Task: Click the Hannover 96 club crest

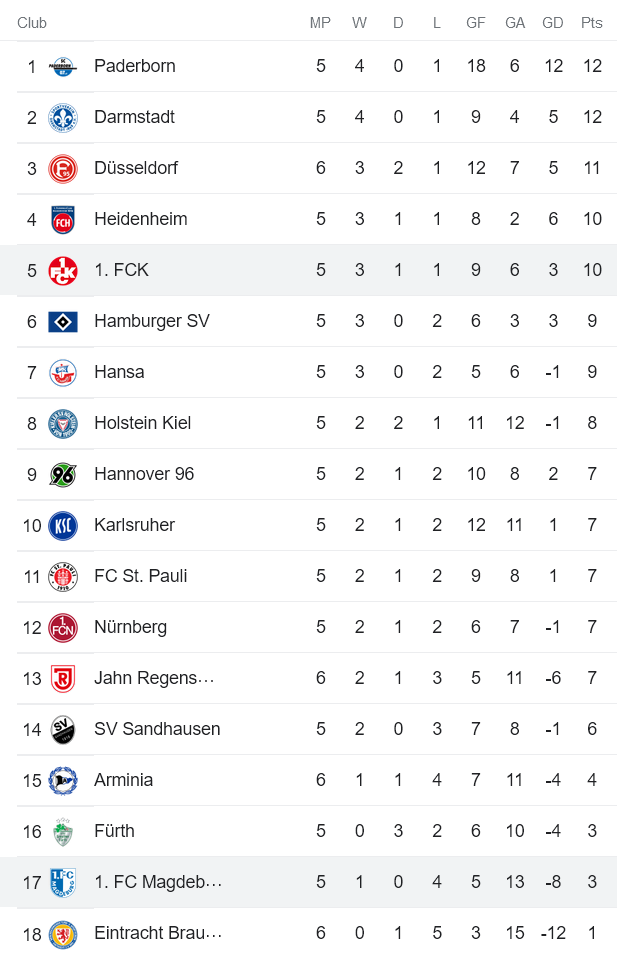Action: coord(62,474)
